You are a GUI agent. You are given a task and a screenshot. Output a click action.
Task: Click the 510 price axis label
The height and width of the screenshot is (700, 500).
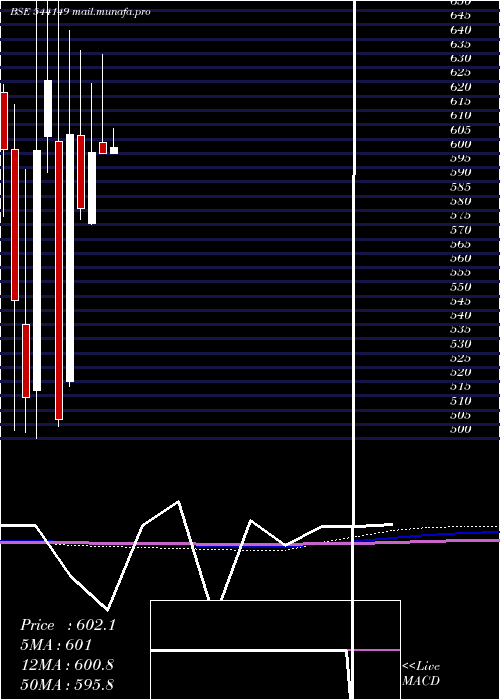(x=460, y=401)
